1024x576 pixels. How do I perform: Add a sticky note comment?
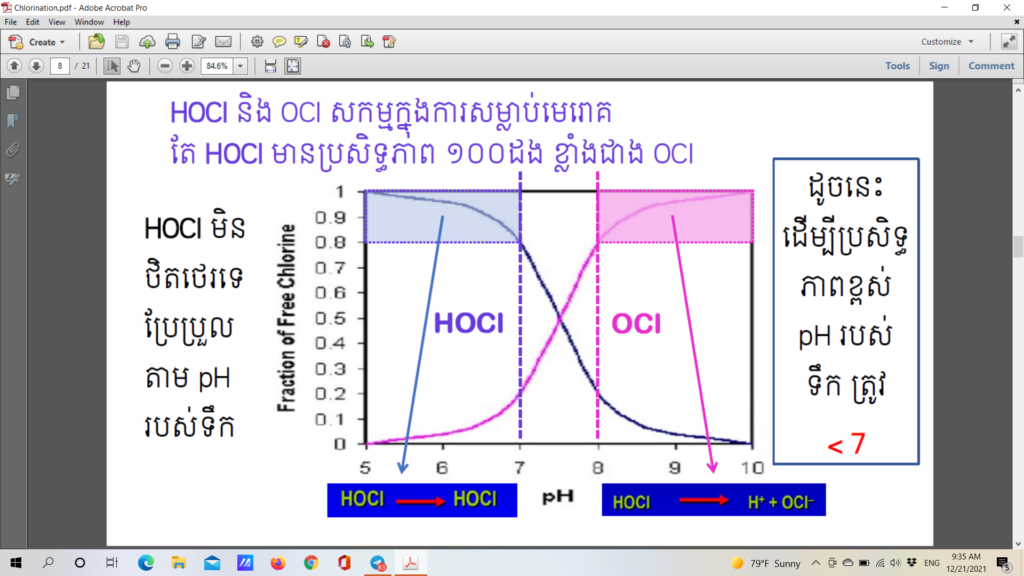pyautogui.click(x=279, y=42)
